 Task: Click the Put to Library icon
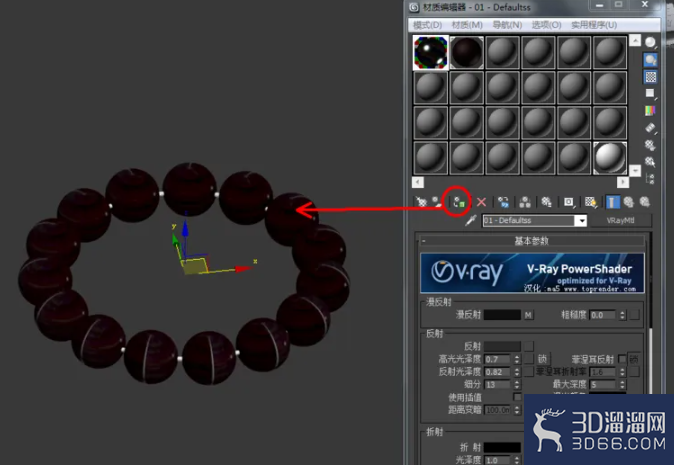pyautogui.click(x=546, y=202)
